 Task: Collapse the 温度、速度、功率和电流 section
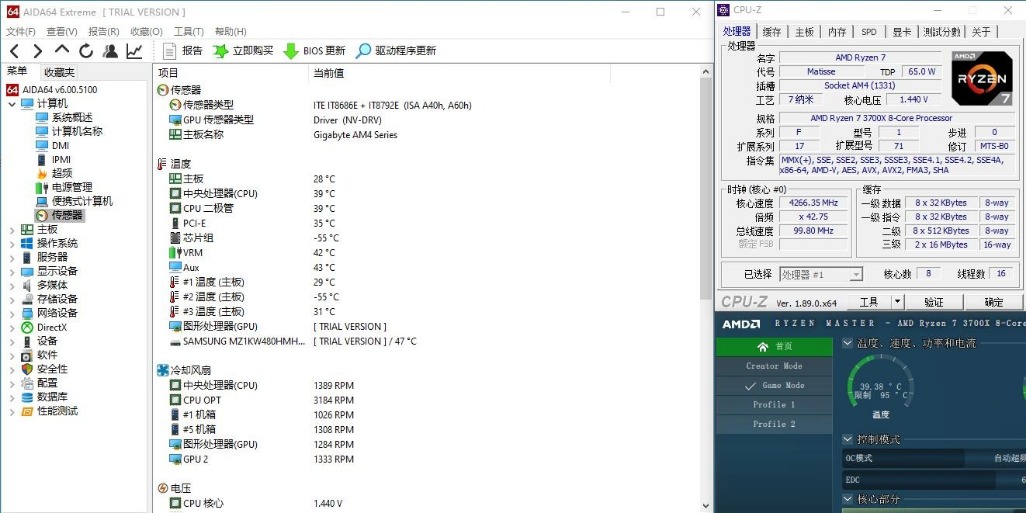point(847,343)
